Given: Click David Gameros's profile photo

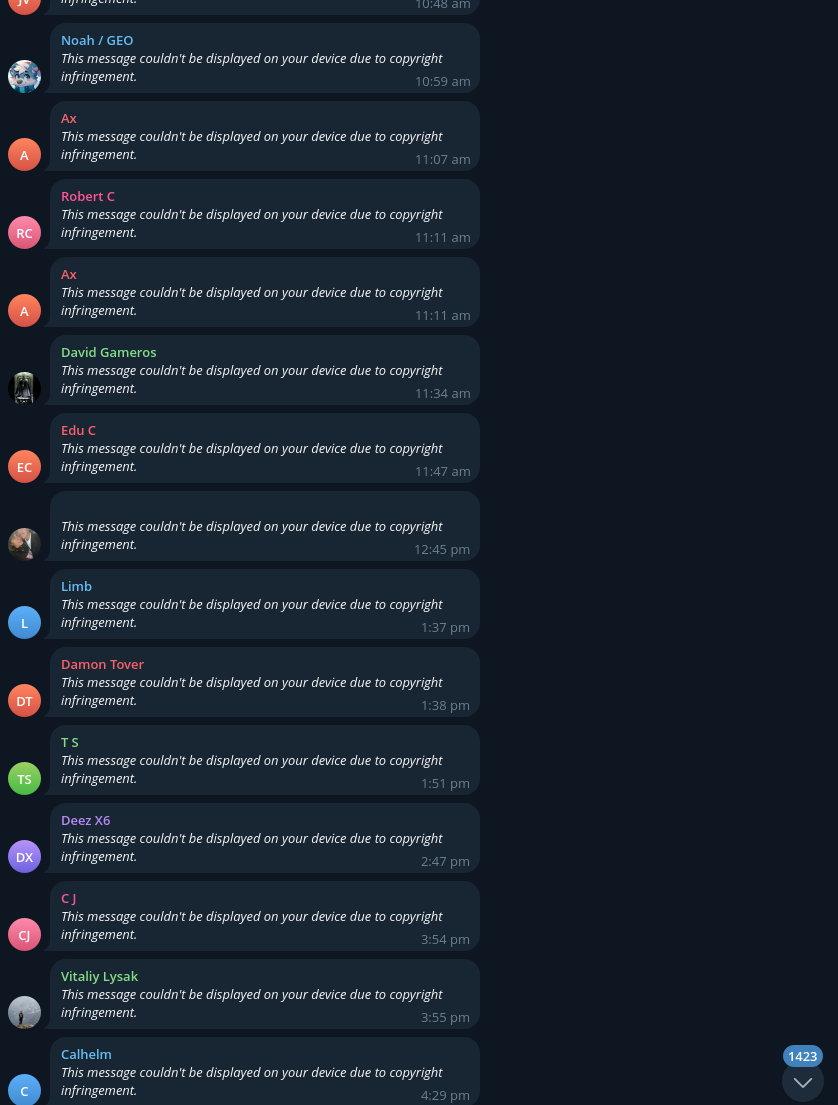Looking at the screenshot, I should [x=24, y=388].
